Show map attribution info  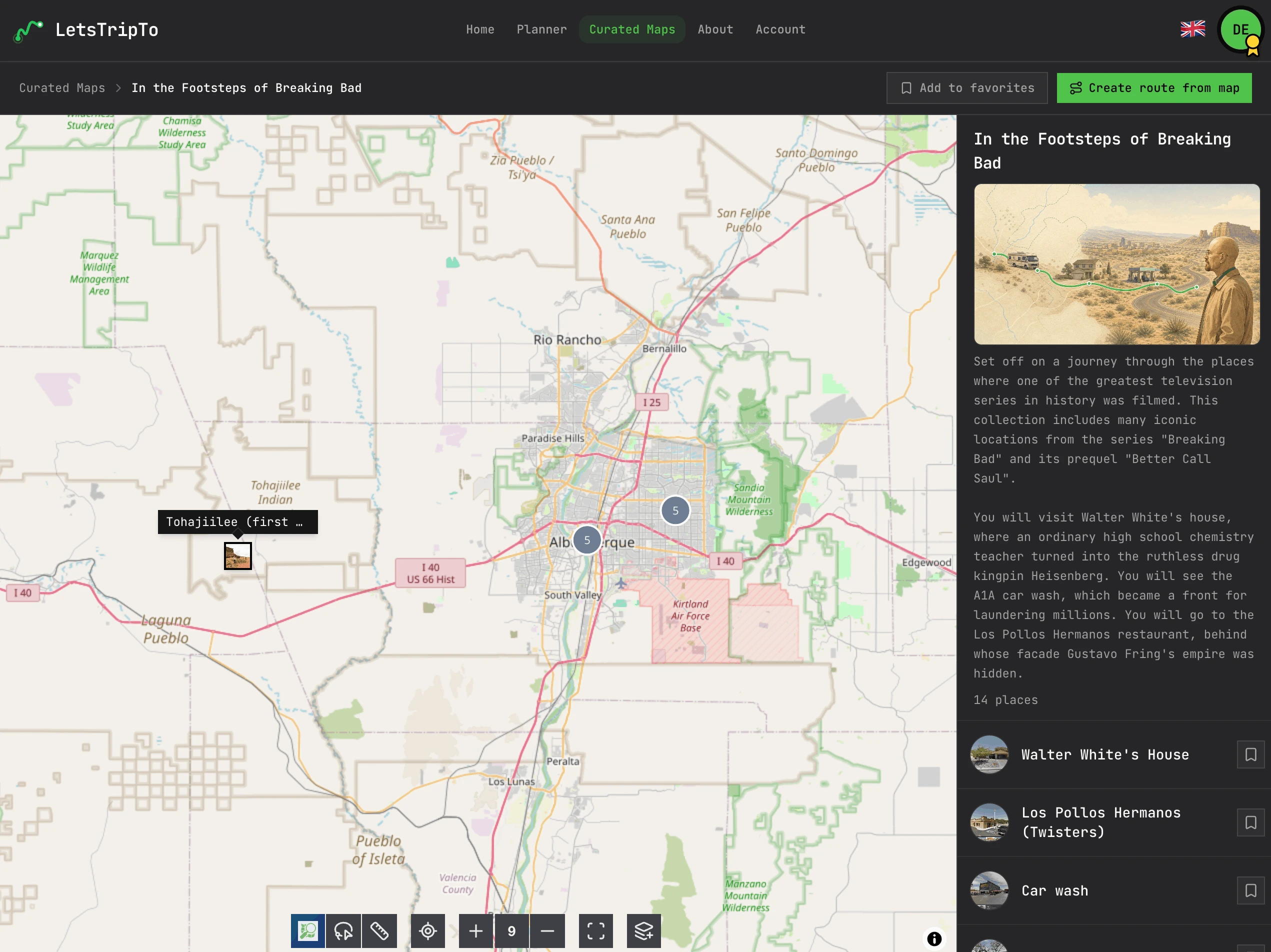(934, 939)
